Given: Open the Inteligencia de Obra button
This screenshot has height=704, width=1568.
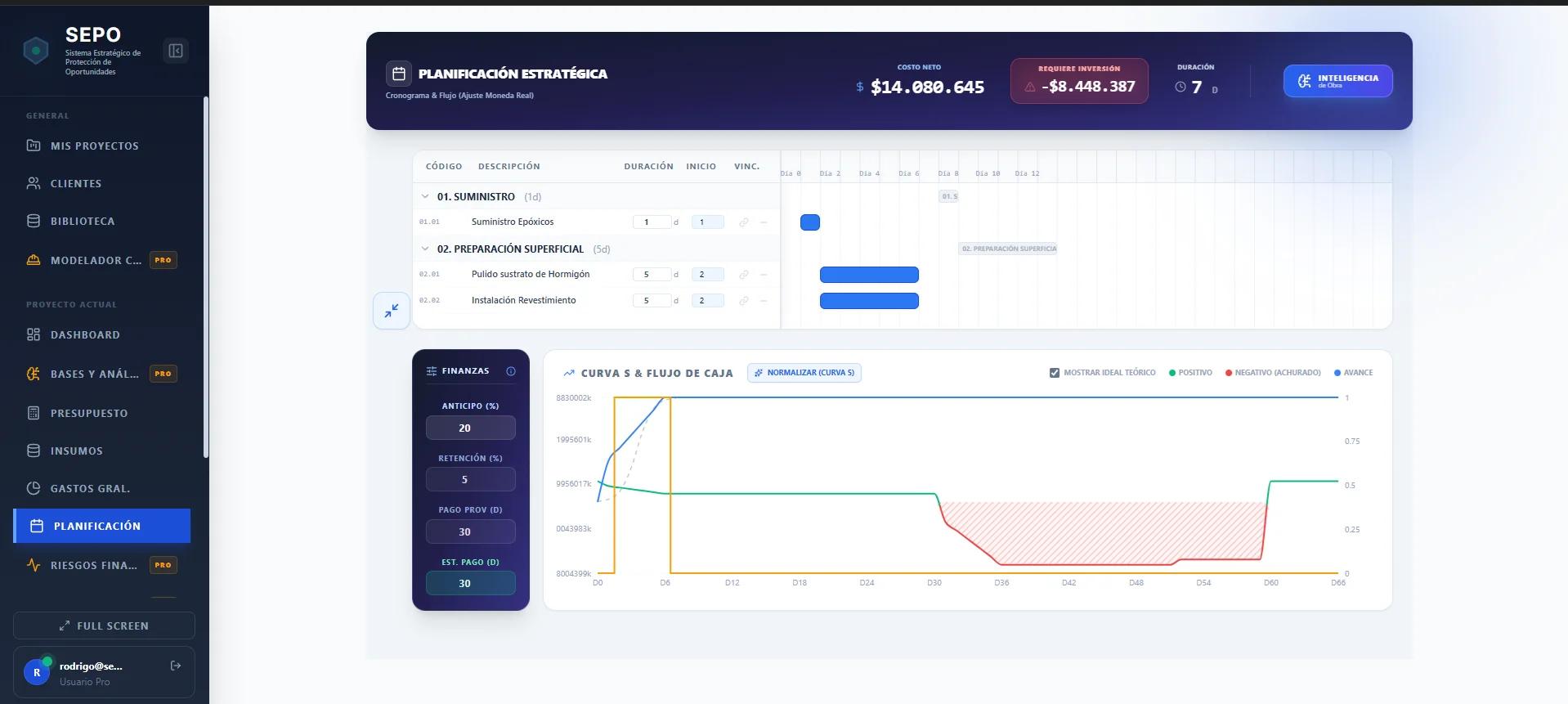Looking at the screenshot, I should click(1337, 81).
